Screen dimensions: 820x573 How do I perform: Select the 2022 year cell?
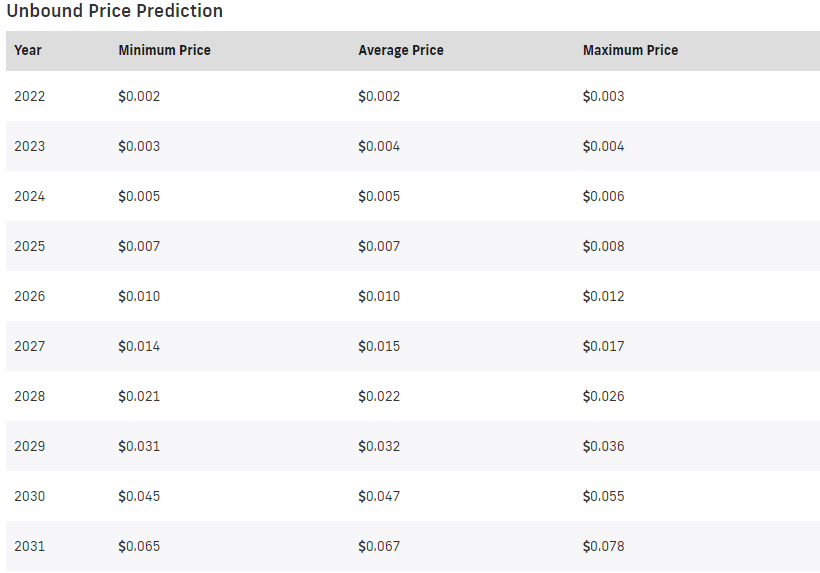tap(29, 96)
